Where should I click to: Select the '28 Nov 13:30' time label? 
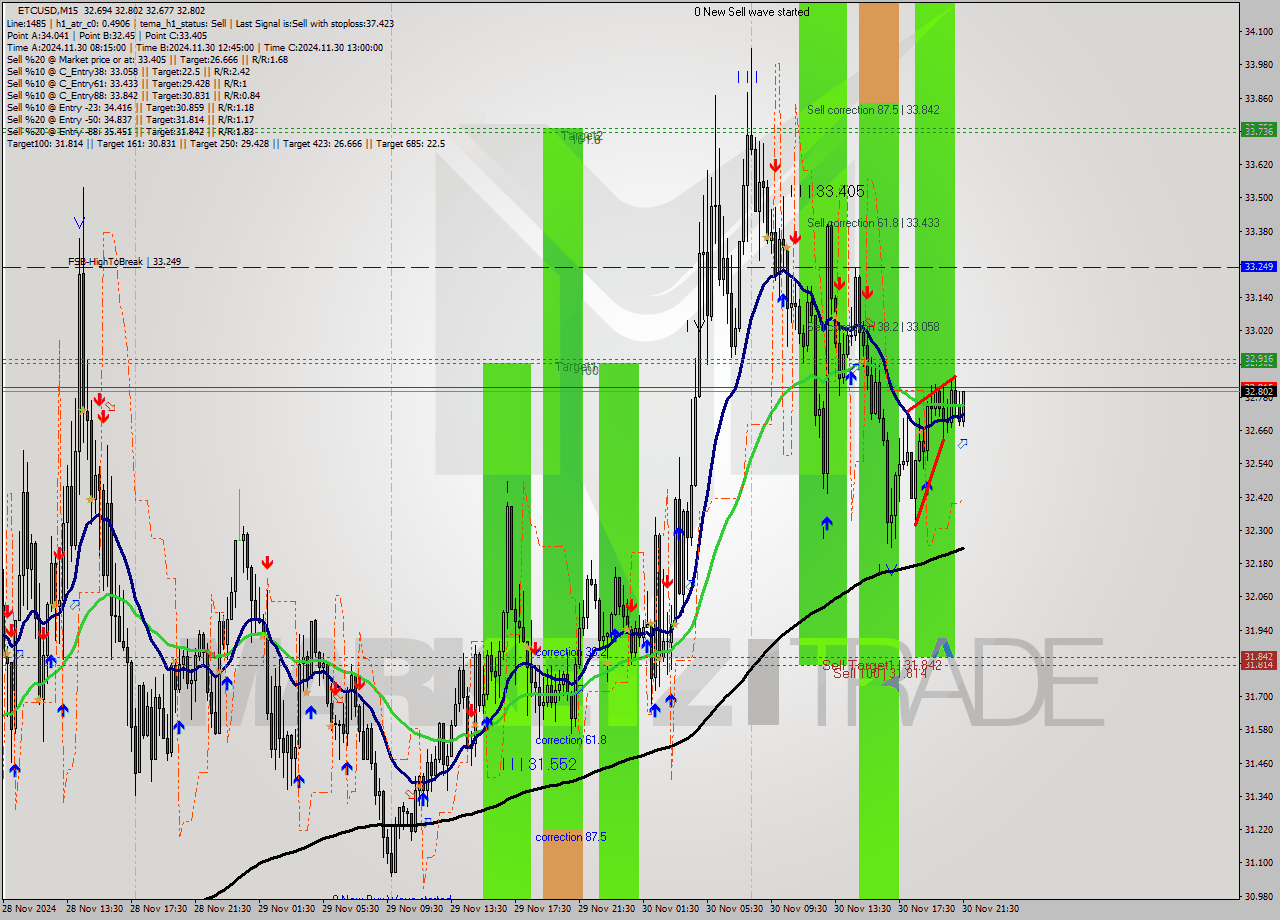click(x=94, y=909)
